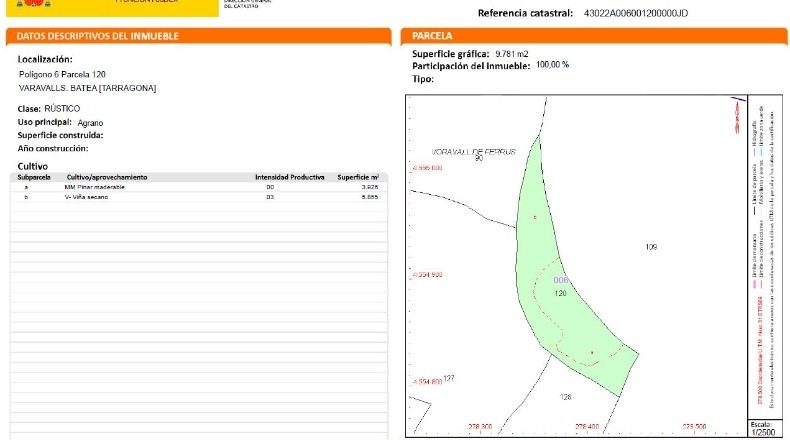Click the 'Uso principal:' label
The width and height of the screenshot is (790, 440).
(x=44, y=122)
